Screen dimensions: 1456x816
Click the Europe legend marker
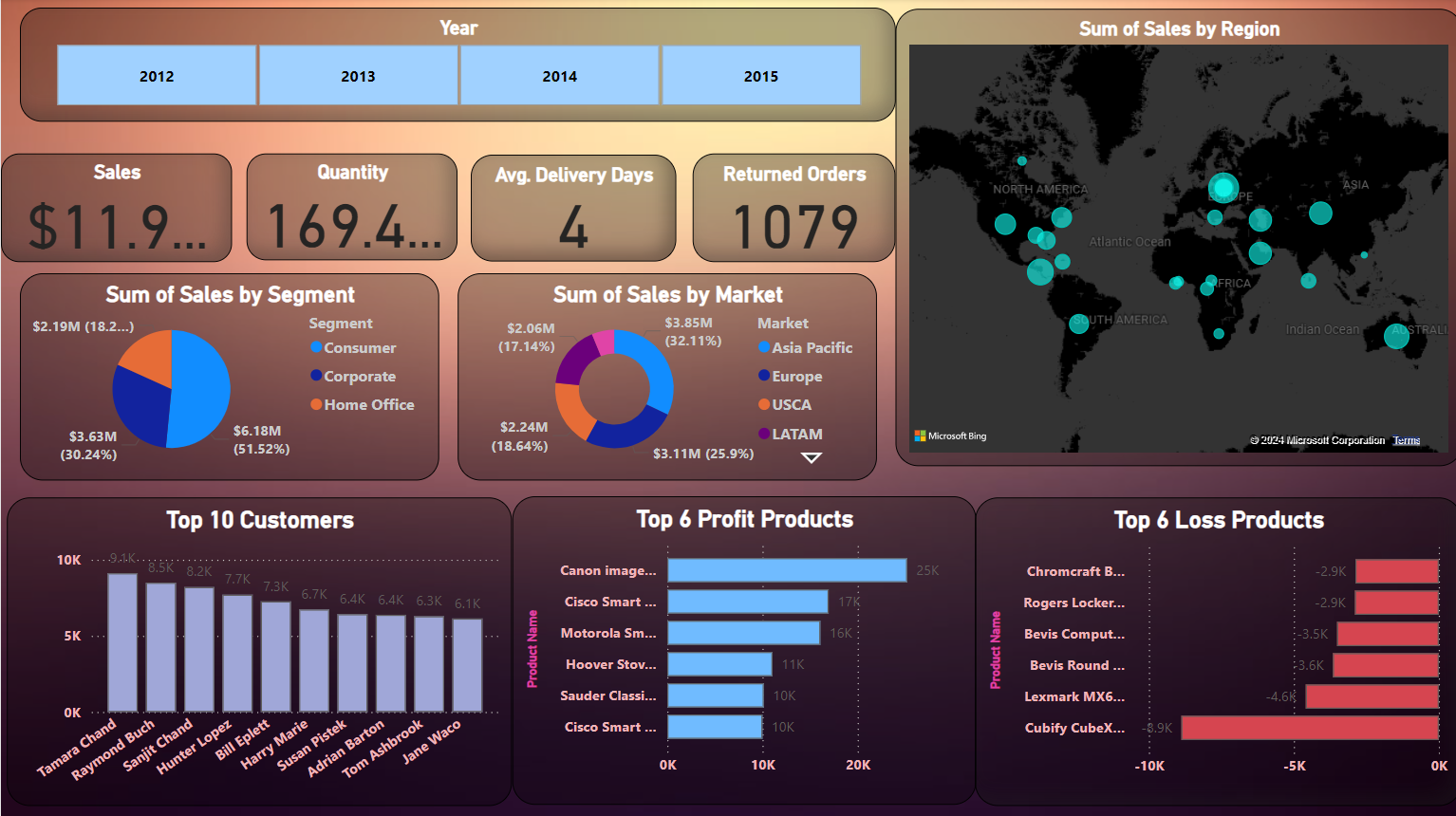click(x=764, y=377)
